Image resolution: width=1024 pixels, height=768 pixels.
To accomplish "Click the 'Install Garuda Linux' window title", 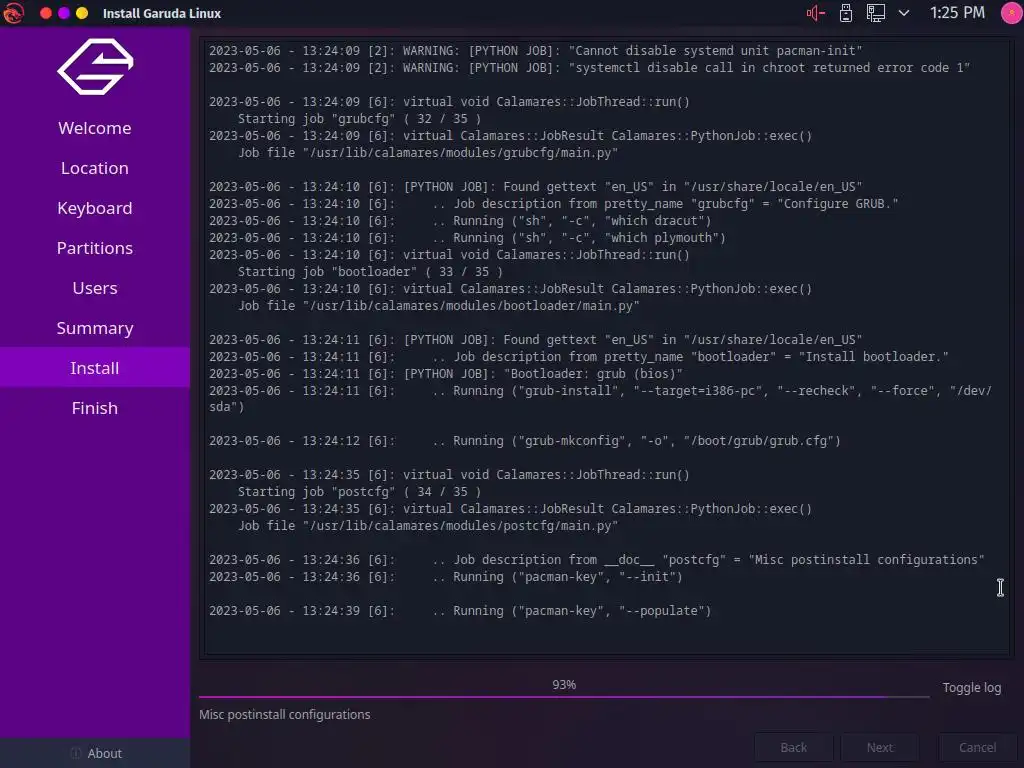I will (162, 13).
